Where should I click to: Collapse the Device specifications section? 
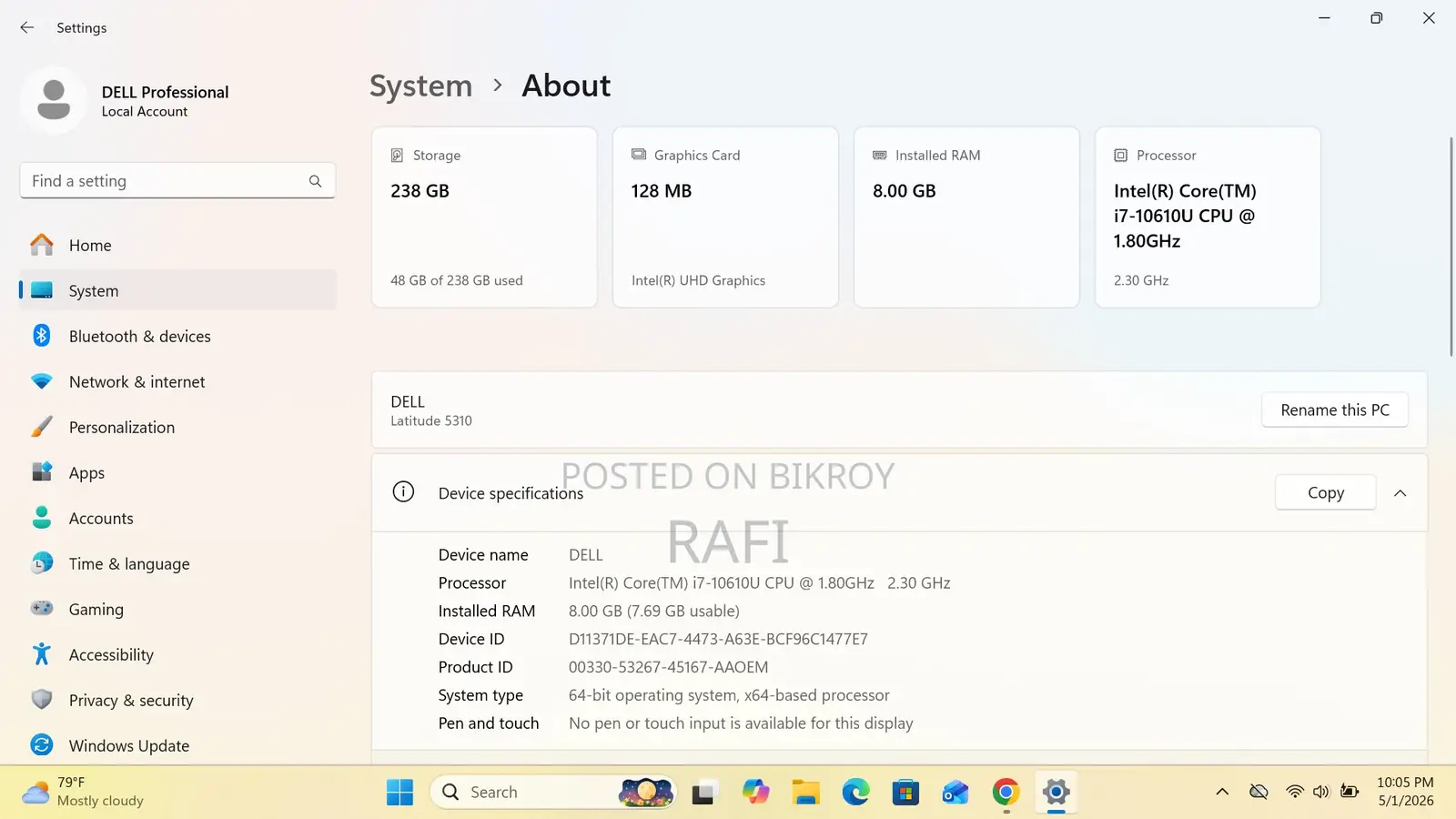click(x=1400, y=493)
